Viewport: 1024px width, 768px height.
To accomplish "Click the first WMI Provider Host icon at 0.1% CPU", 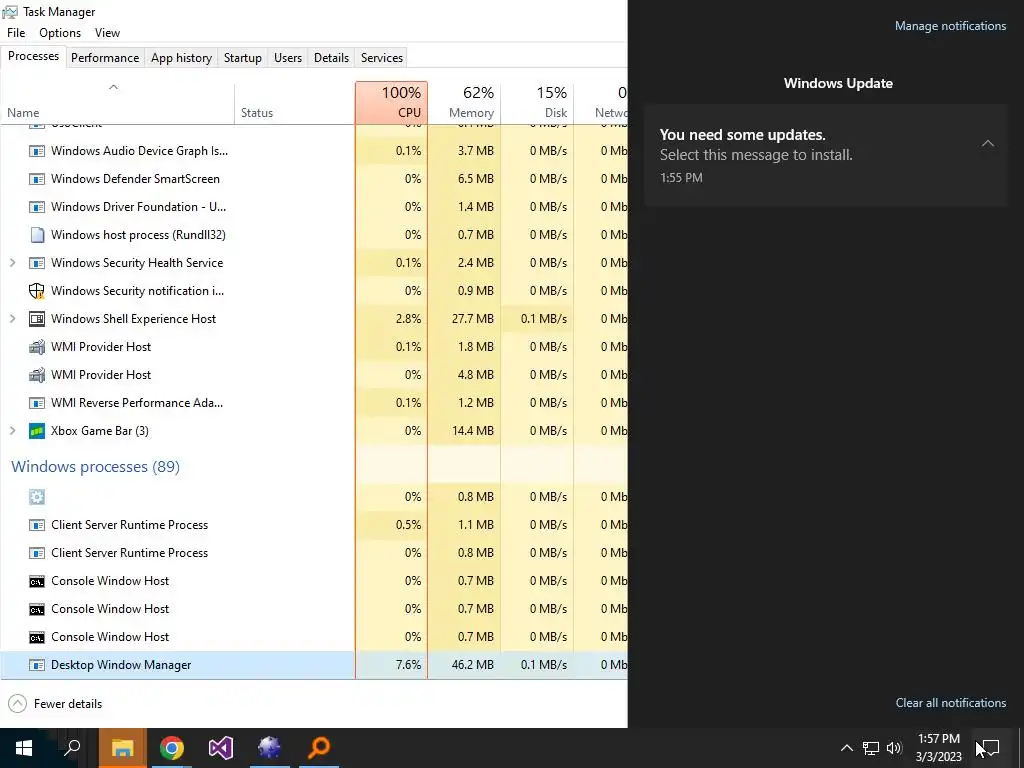I will point(37,347).
